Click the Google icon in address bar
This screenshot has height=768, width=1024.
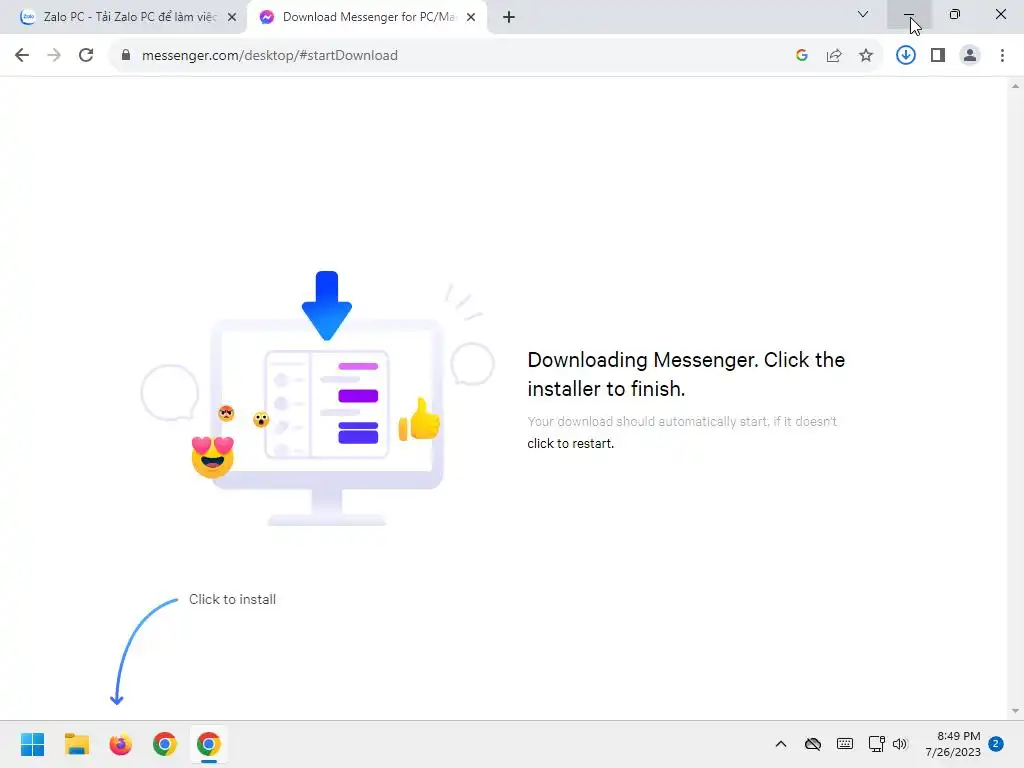pos(802,56)
